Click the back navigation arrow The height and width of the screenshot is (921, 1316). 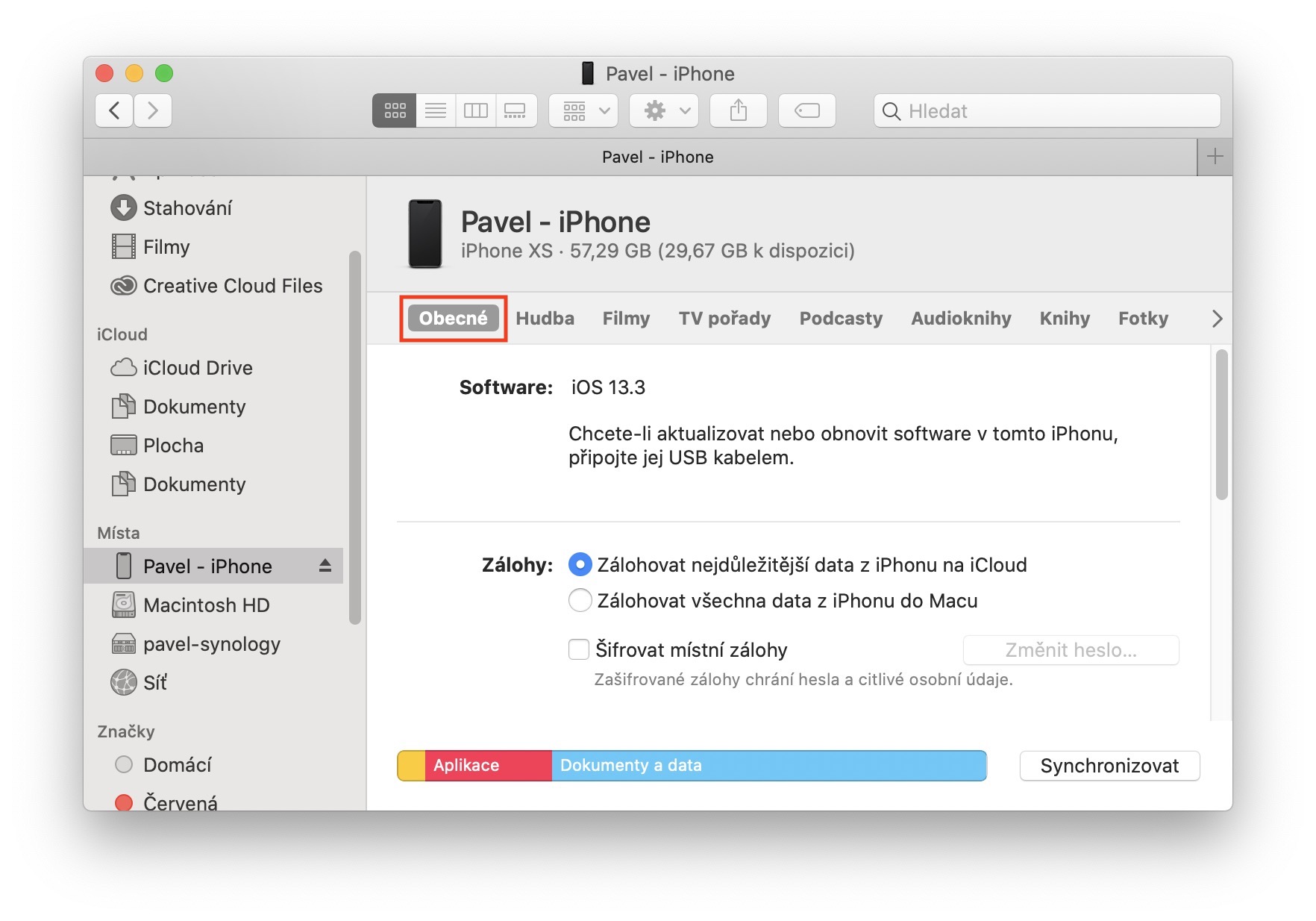[x=114, y=111]
